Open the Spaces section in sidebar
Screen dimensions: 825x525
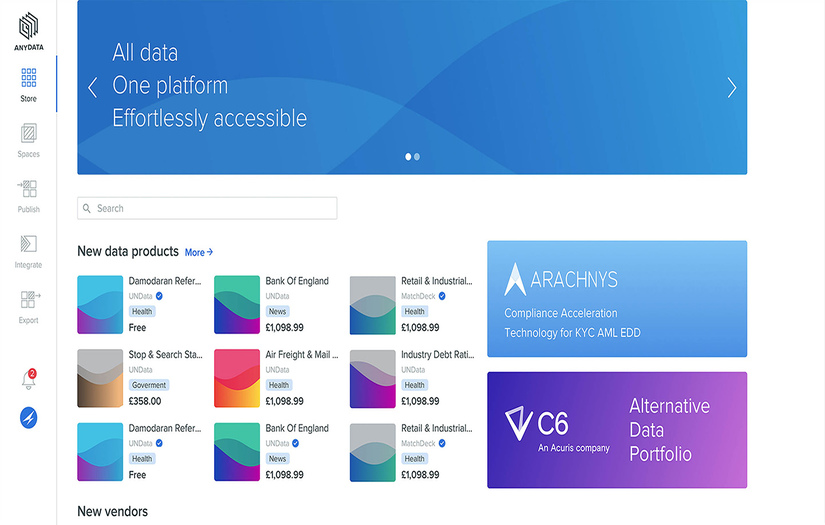tap(28, 140)
